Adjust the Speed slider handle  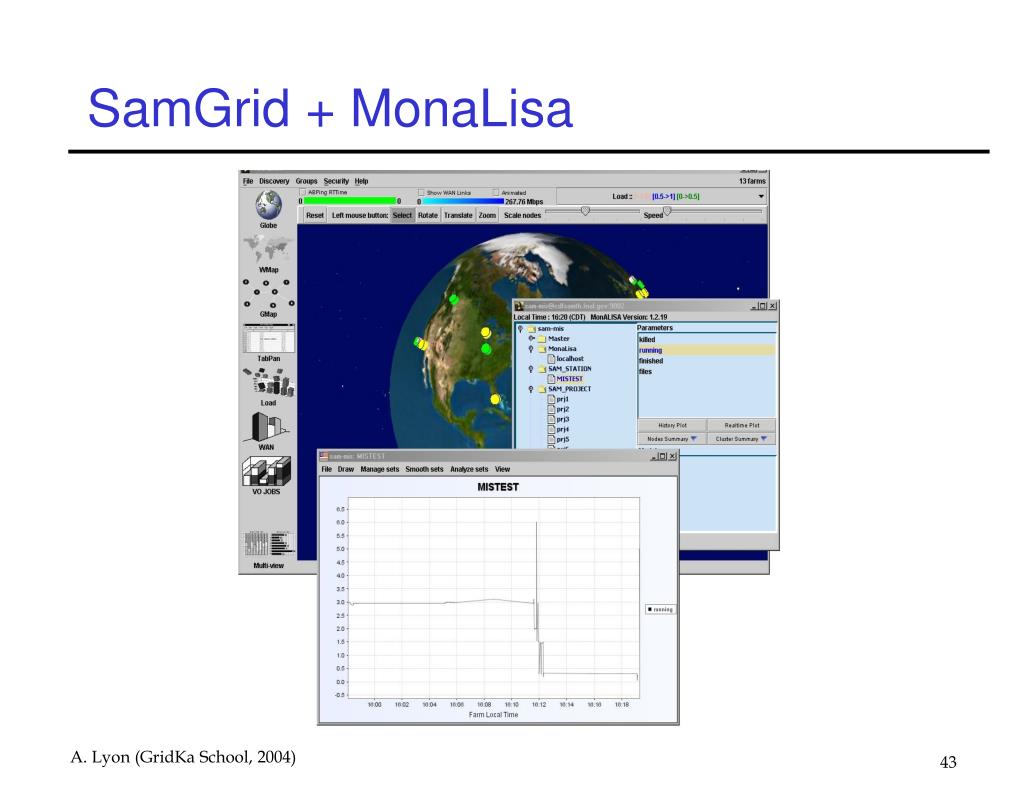pos(667,211)
